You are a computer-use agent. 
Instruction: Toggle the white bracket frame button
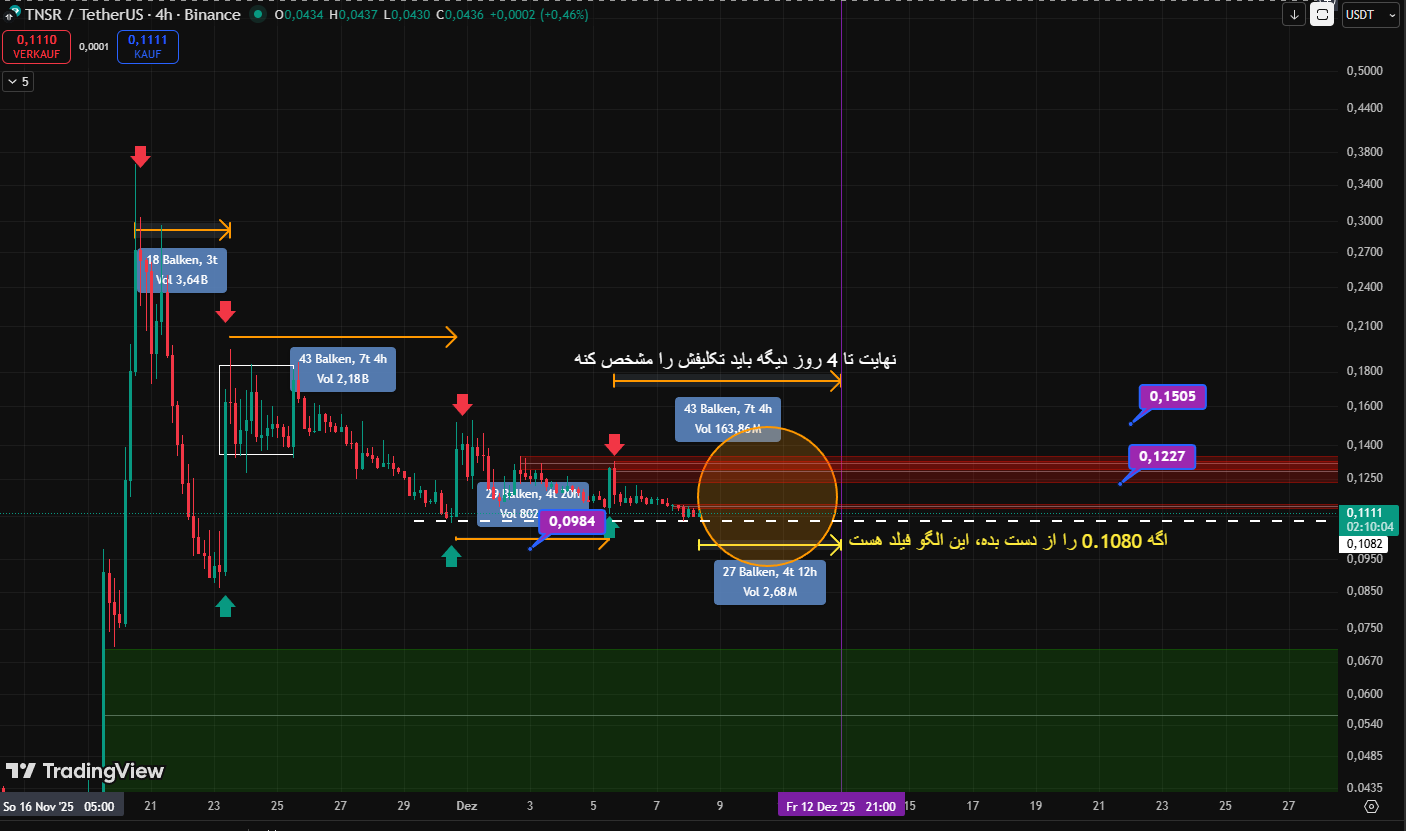1322,15
